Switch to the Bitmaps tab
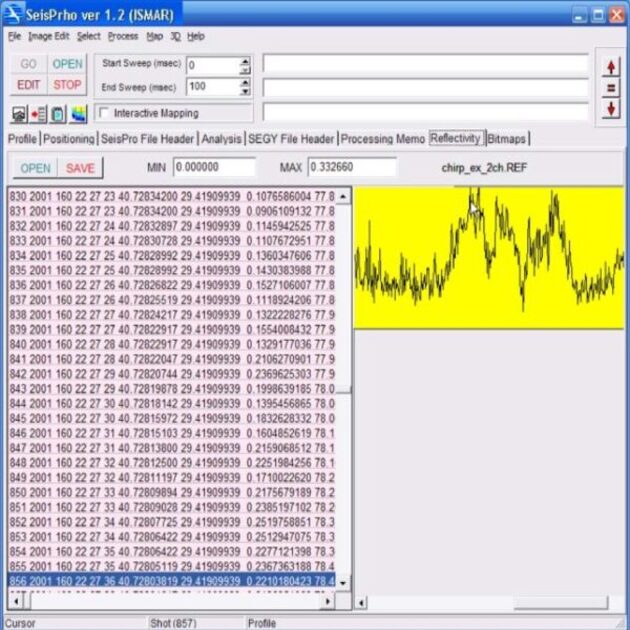The height and width of the screenshot is (630, 630). [x=507, y=138]
